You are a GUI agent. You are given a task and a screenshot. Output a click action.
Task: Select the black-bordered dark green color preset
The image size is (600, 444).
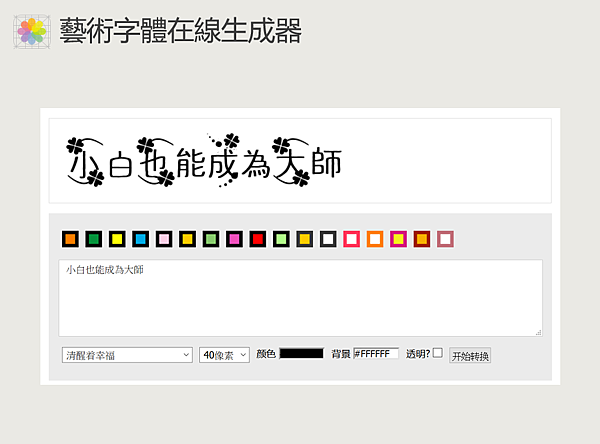[94, 239]
